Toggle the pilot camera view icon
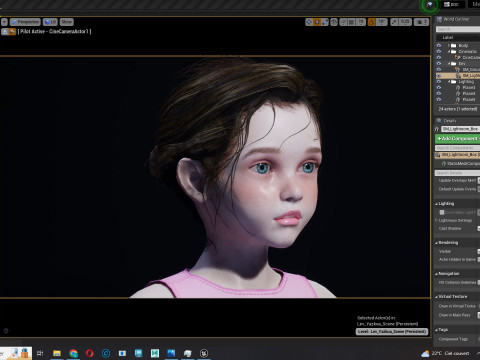Viewport: 480px width, 360px height. coord(12,32)
